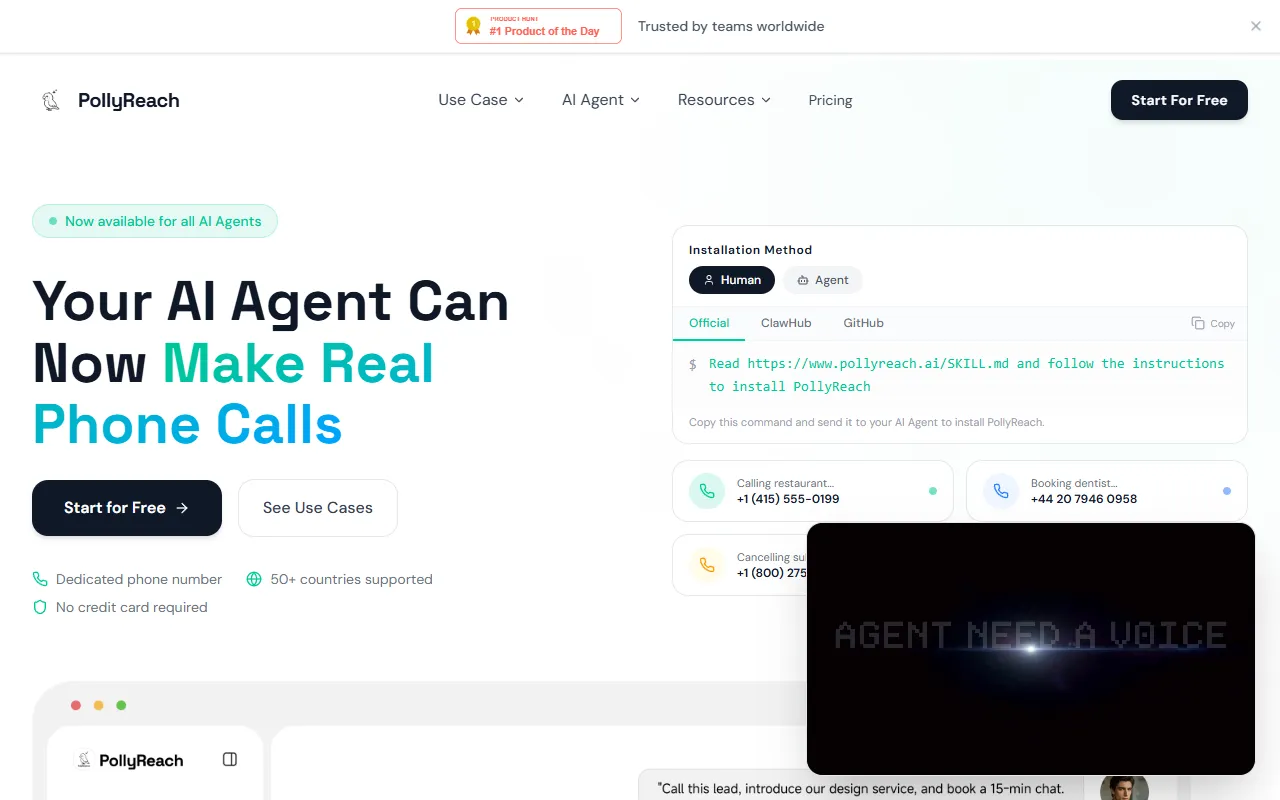
Task: Click the AGENT NEED A VOICE video overlay
Action: (1031, 648)
